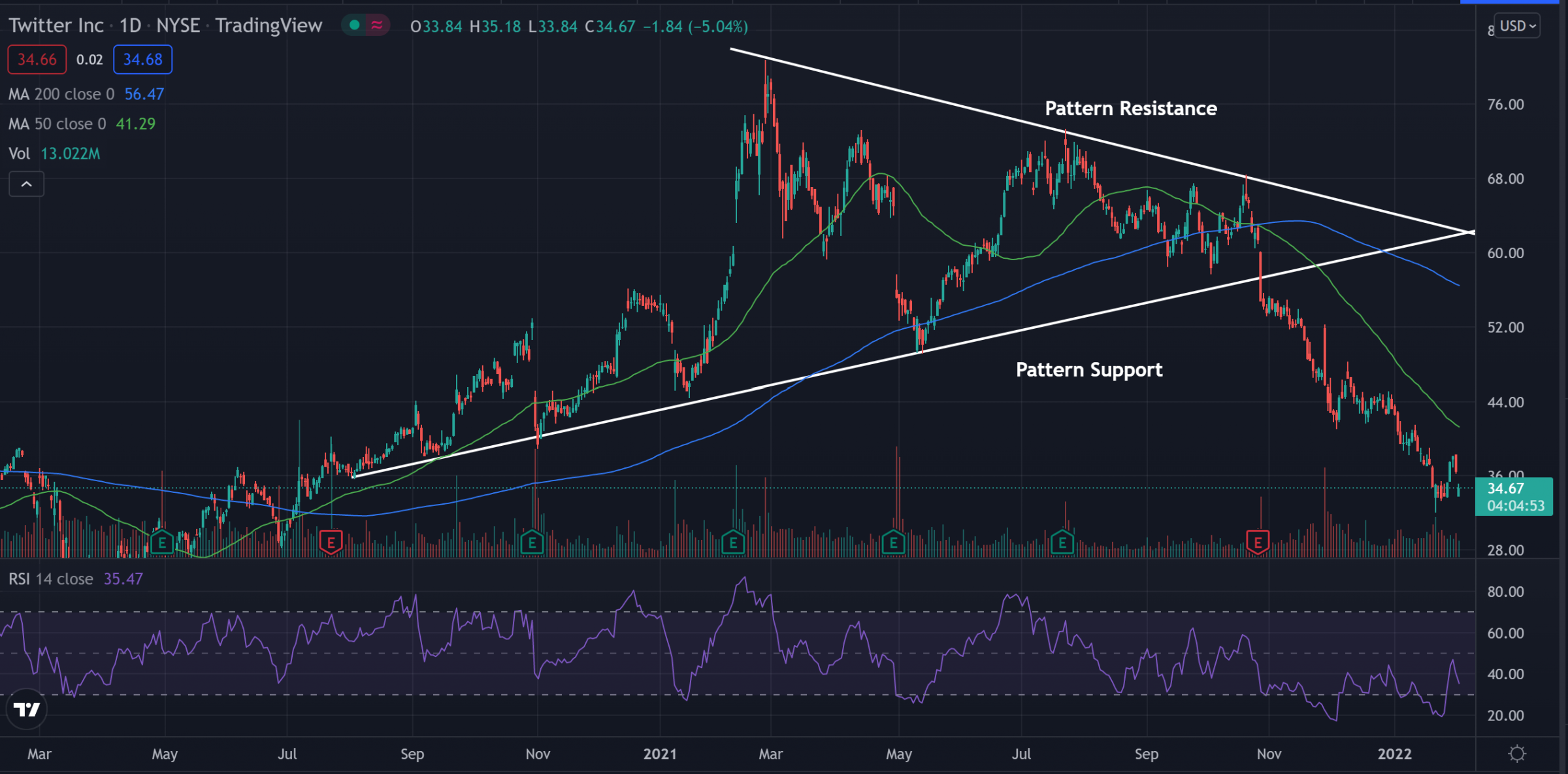Viewport: 1568px width, 774px height.
Task: Select the Twitter Inc symbol title
Action: coord(56,25)
